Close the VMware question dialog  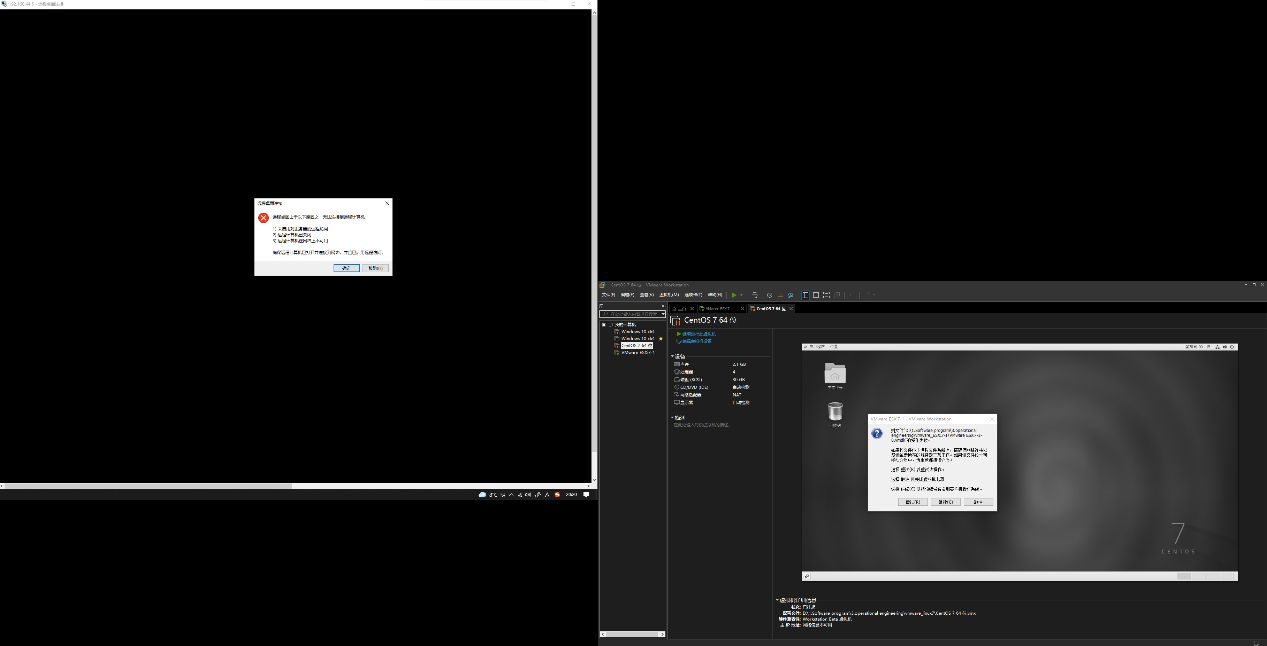(x=992, y=419)
